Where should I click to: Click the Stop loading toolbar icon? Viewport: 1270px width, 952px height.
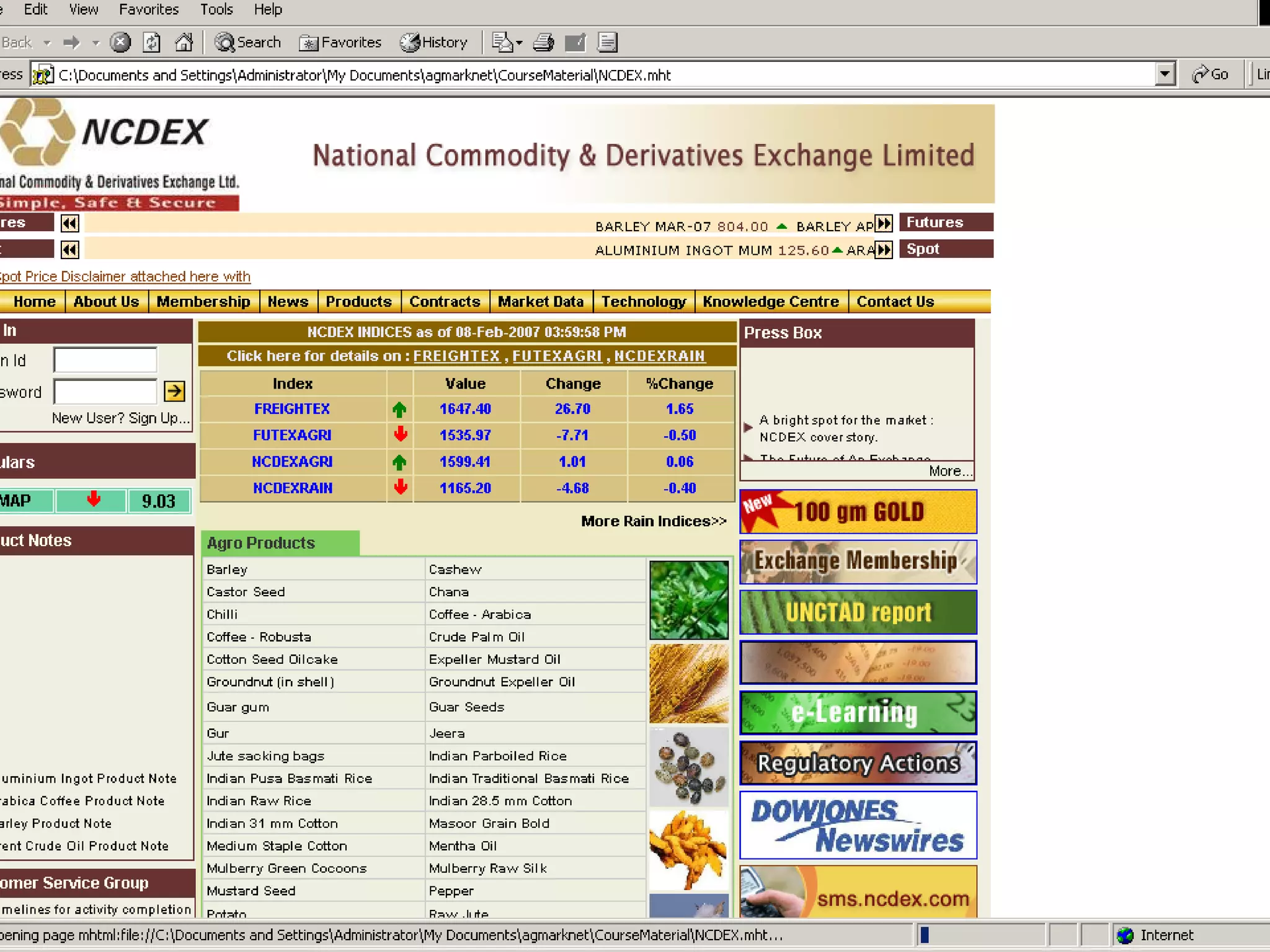(x=120, y=42)
